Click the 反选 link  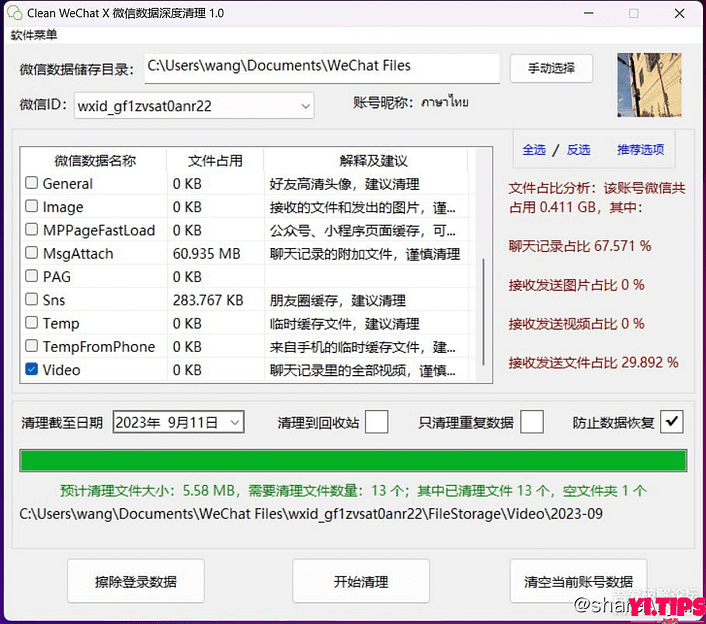click(x=578, y=149)
